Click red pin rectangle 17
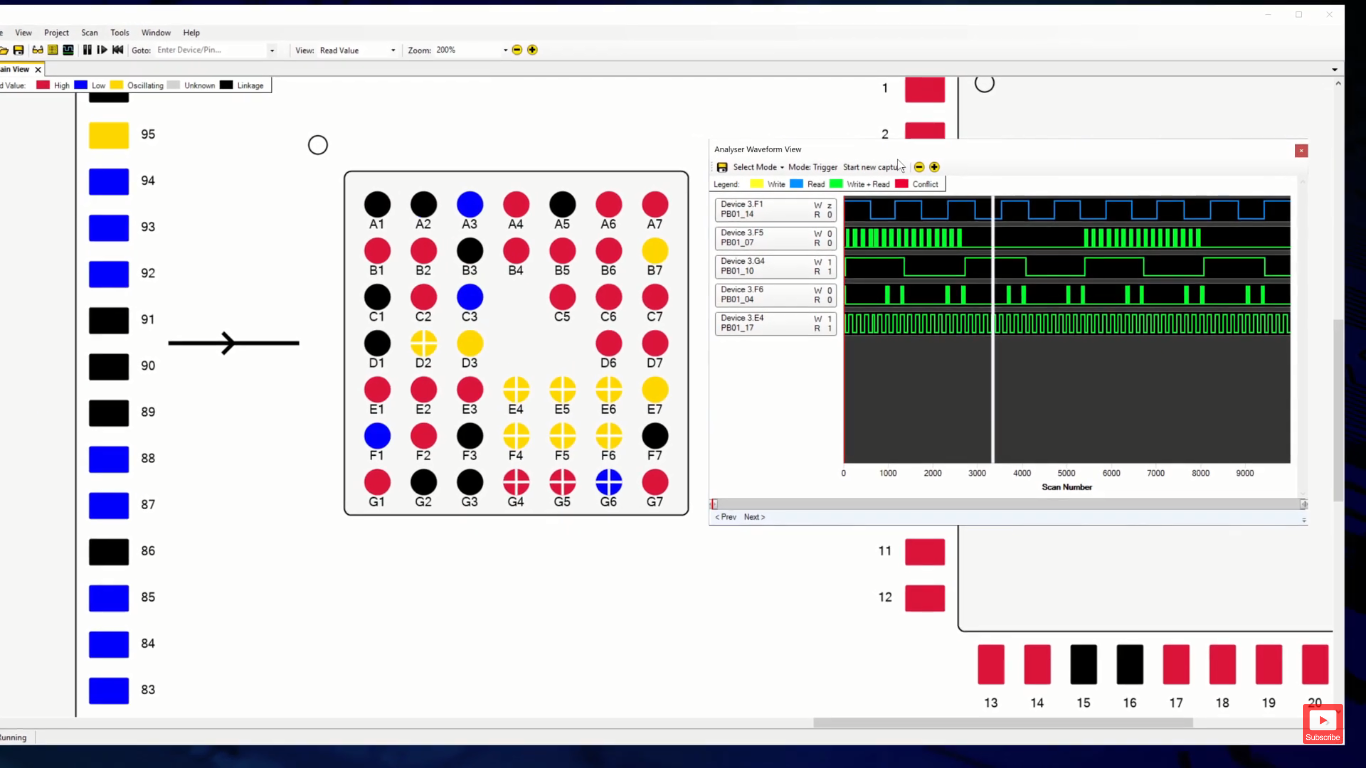This screenshot has height=768, width=1366. 1176,664
